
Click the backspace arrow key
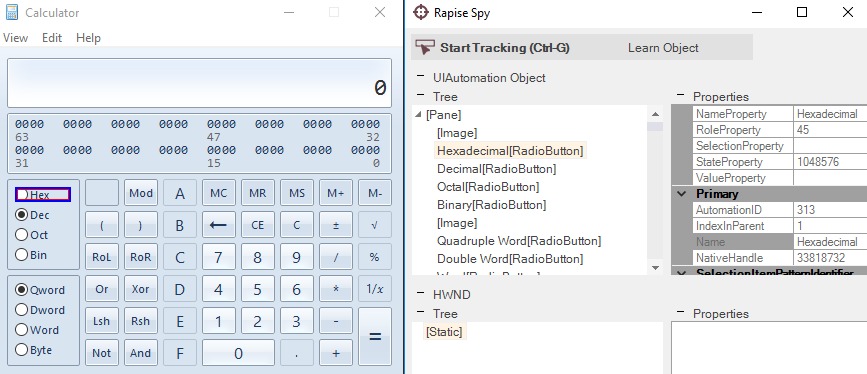[x=218, y=225]
